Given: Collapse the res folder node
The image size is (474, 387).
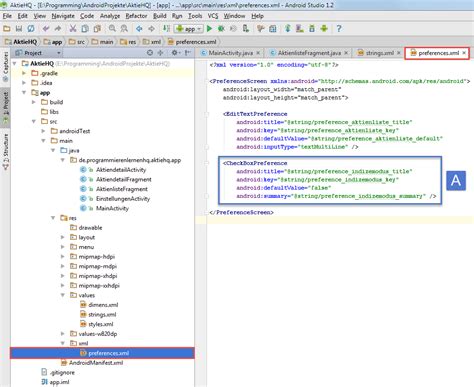Looking at the screenshot, I should click(x=53, y=218).
